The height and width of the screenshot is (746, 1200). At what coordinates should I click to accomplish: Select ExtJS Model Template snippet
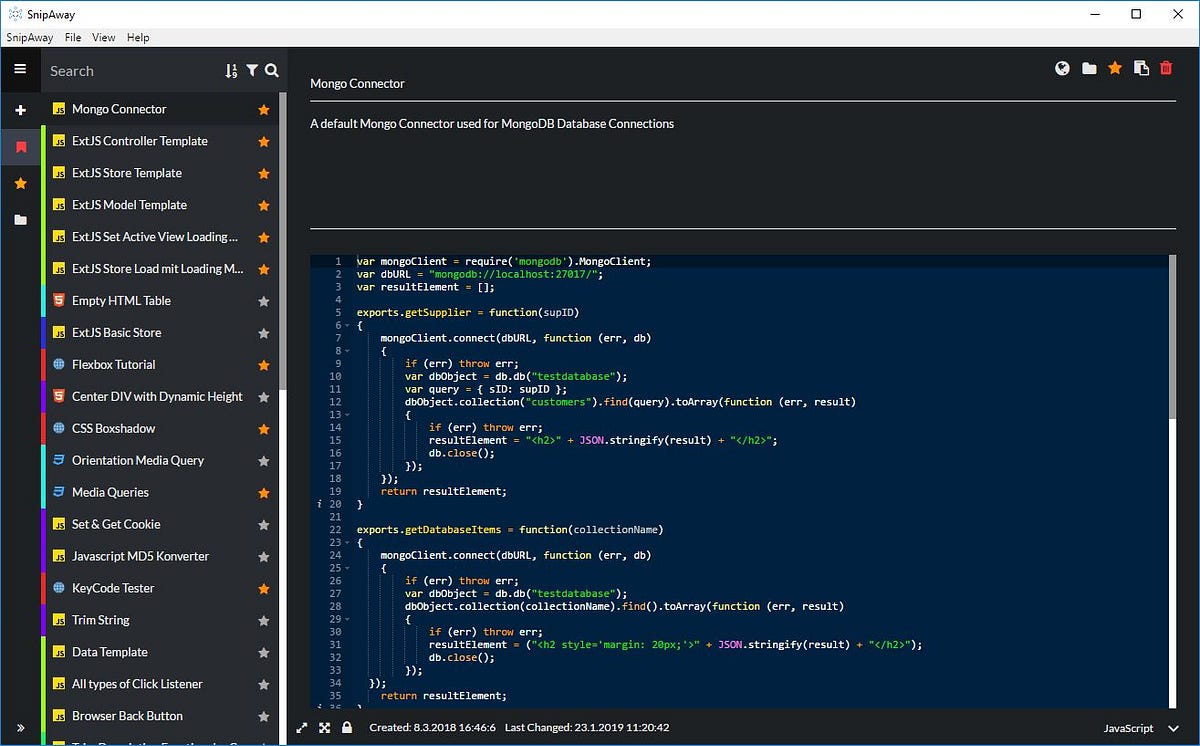point(160,205)
